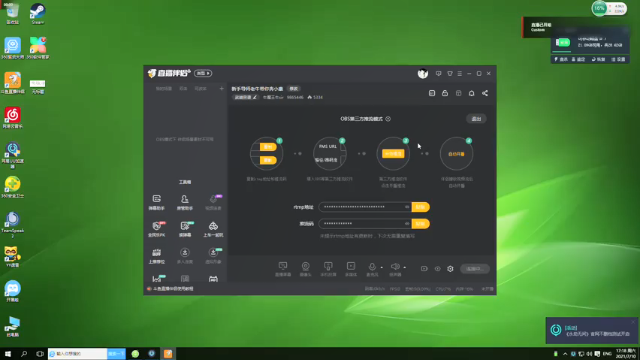Click the plus icon to add a scene

pyautogui.click(x=221, y=89)
